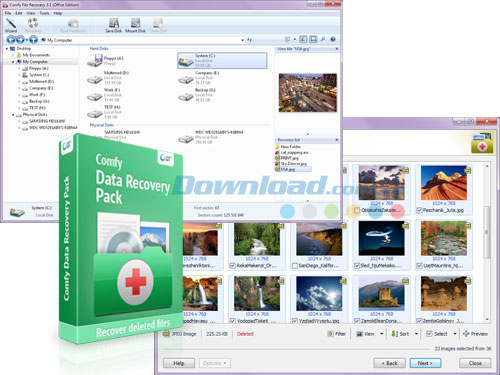Select Work (F:) drive in main pane
500x375 pixels.
[x=105, y=95]
